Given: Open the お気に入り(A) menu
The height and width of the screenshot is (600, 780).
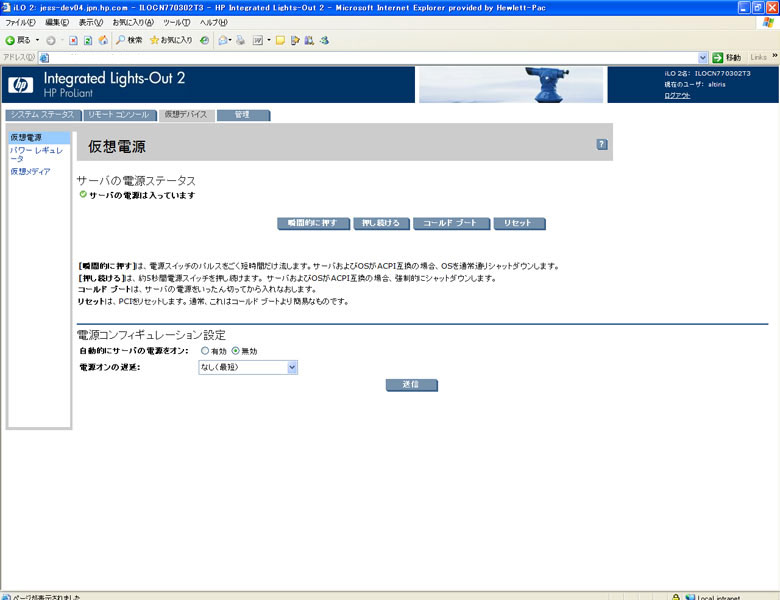Looking at the screenshot, I should 133,22.
